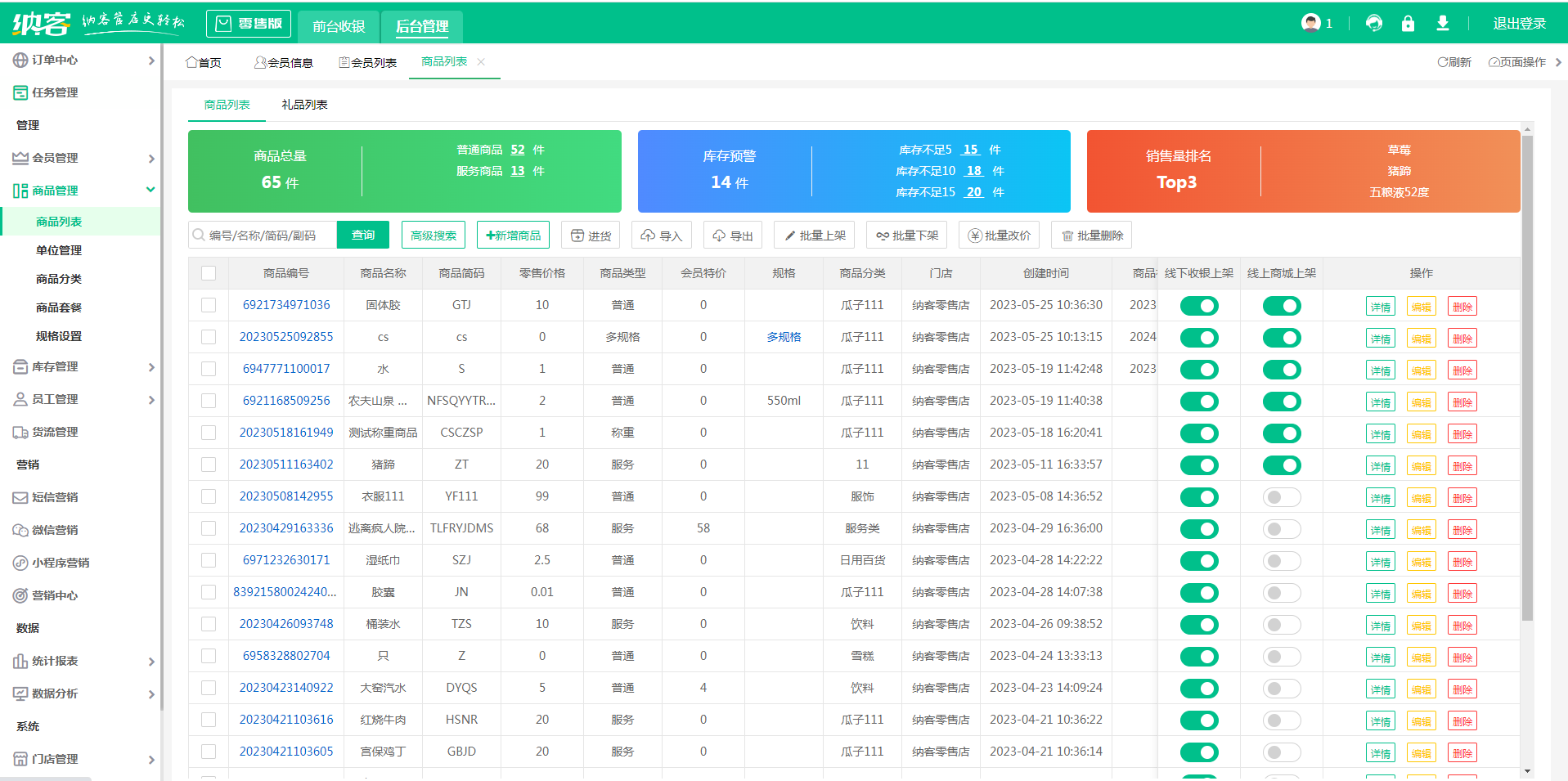Click the 进货 stock-in toolbar button
This screenshot has width=1568, height=781.
click(591, 236)
